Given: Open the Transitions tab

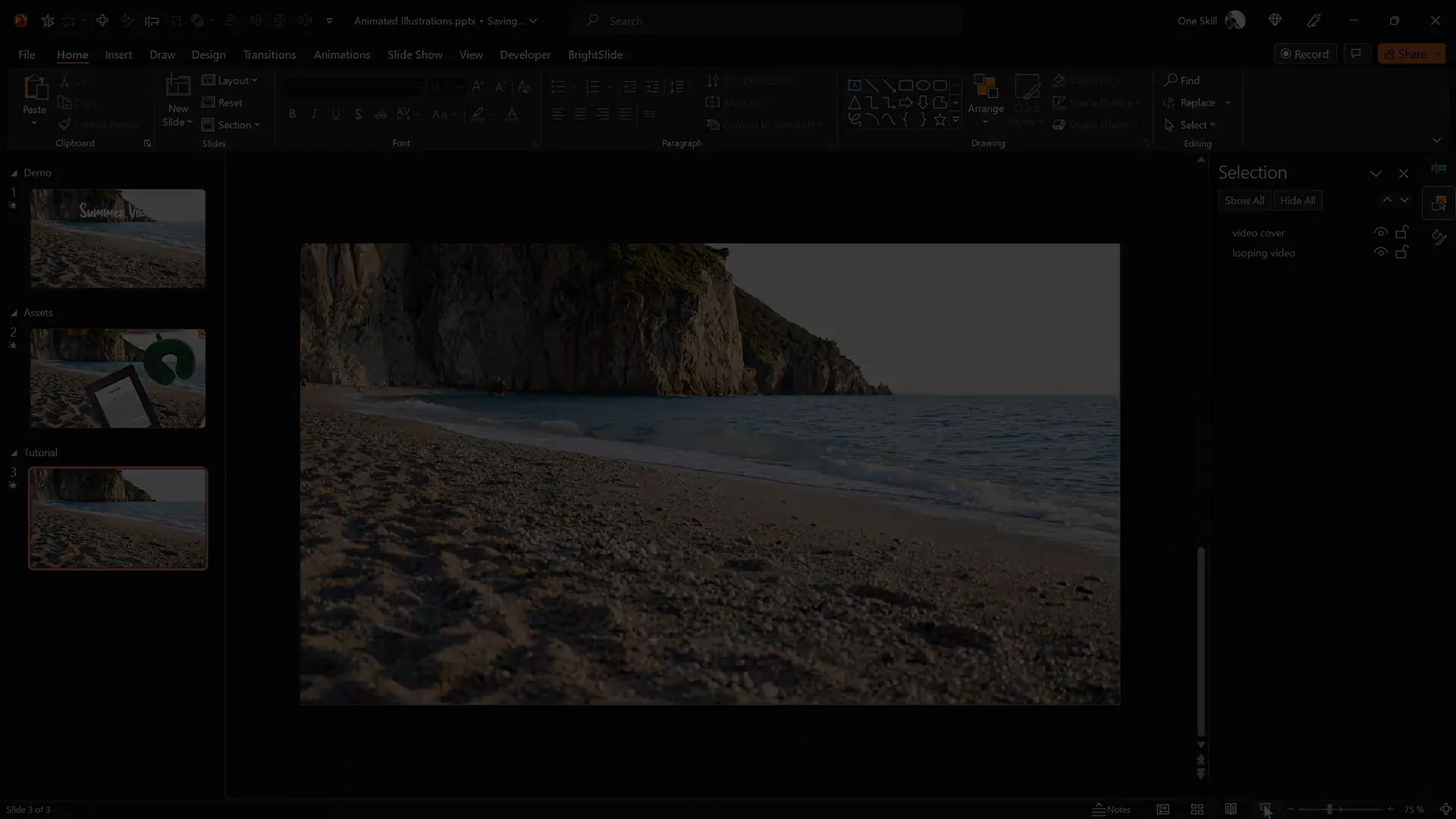Looking at the screenshot, I should [269, 55].
